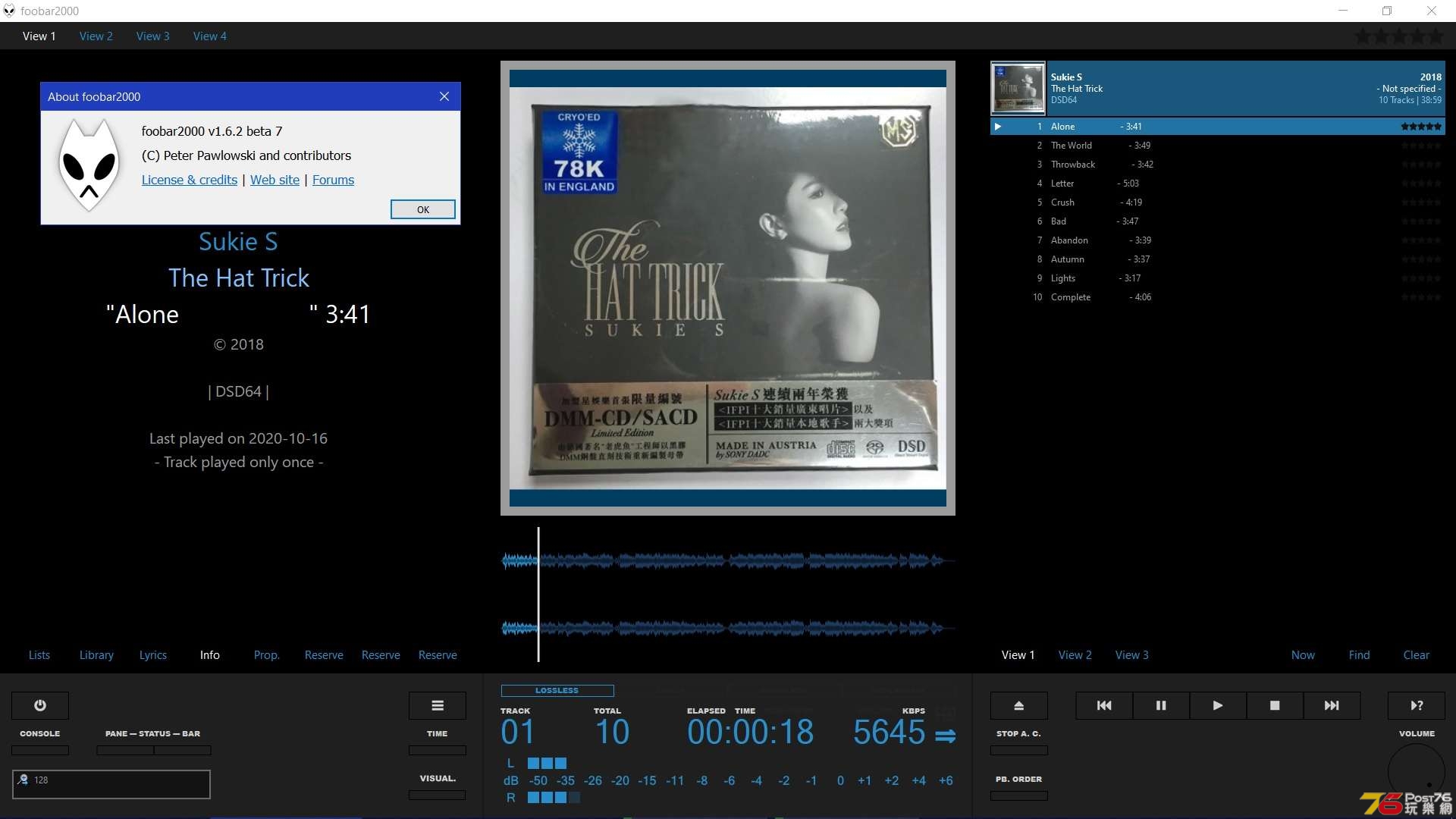The width and height of the screenshot is (1456, 819).
Task: Stop playback
Action: 1275,705
